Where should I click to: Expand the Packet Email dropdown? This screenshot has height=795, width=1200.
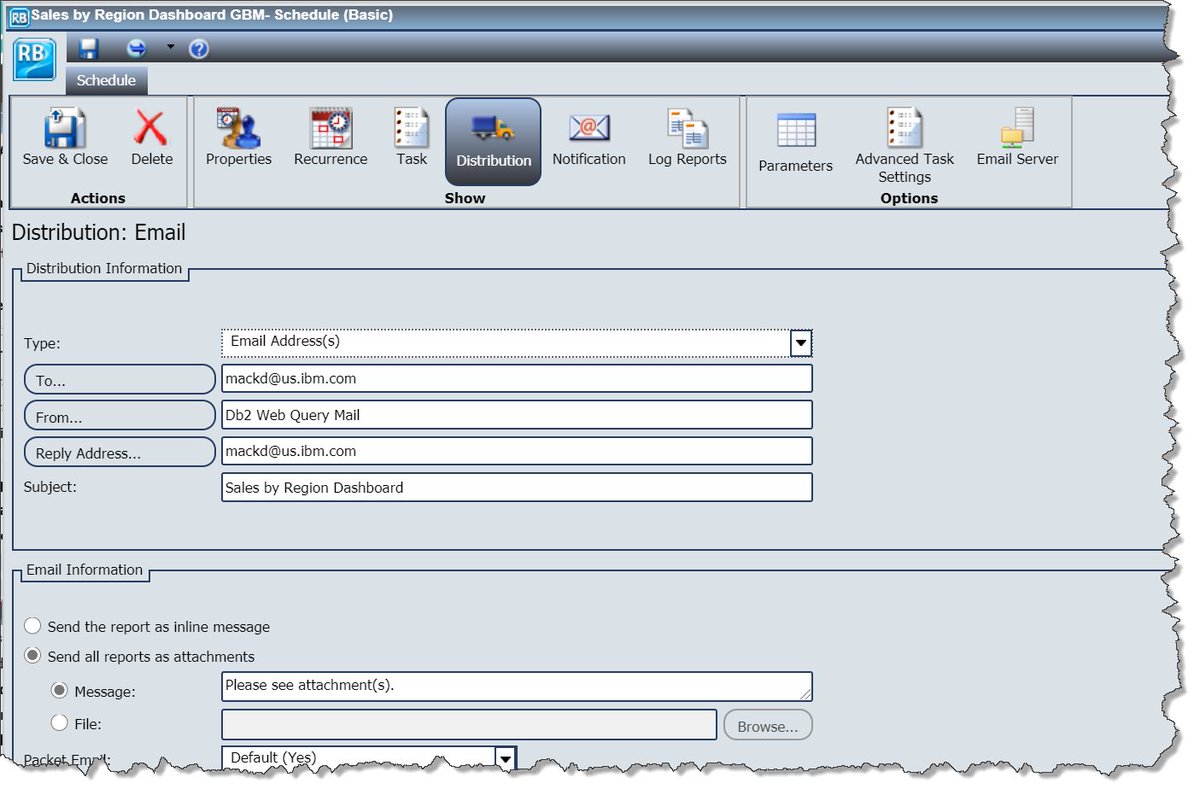point(505,757)
